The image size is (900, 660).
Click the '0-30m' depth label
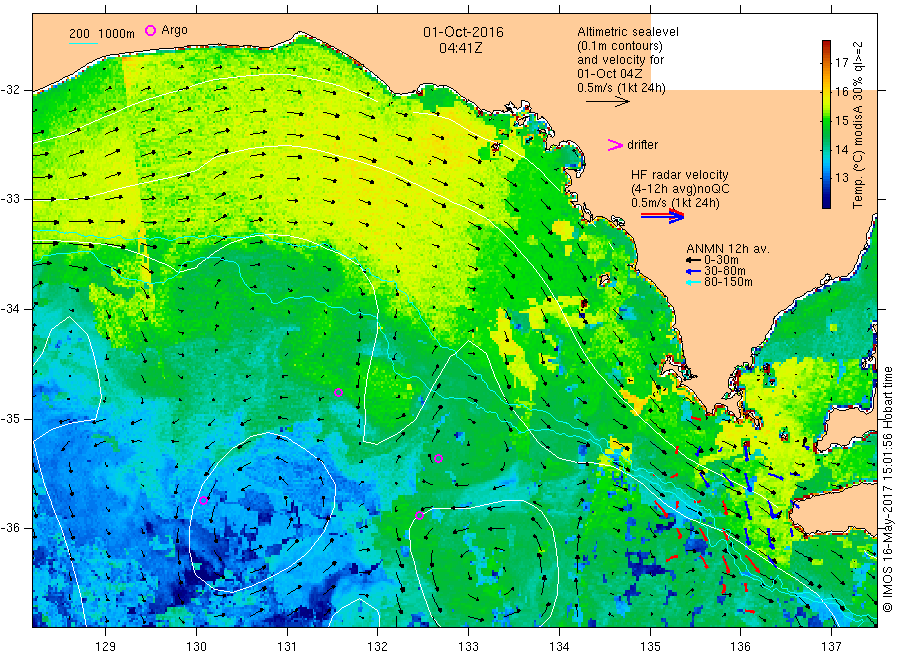721,260
